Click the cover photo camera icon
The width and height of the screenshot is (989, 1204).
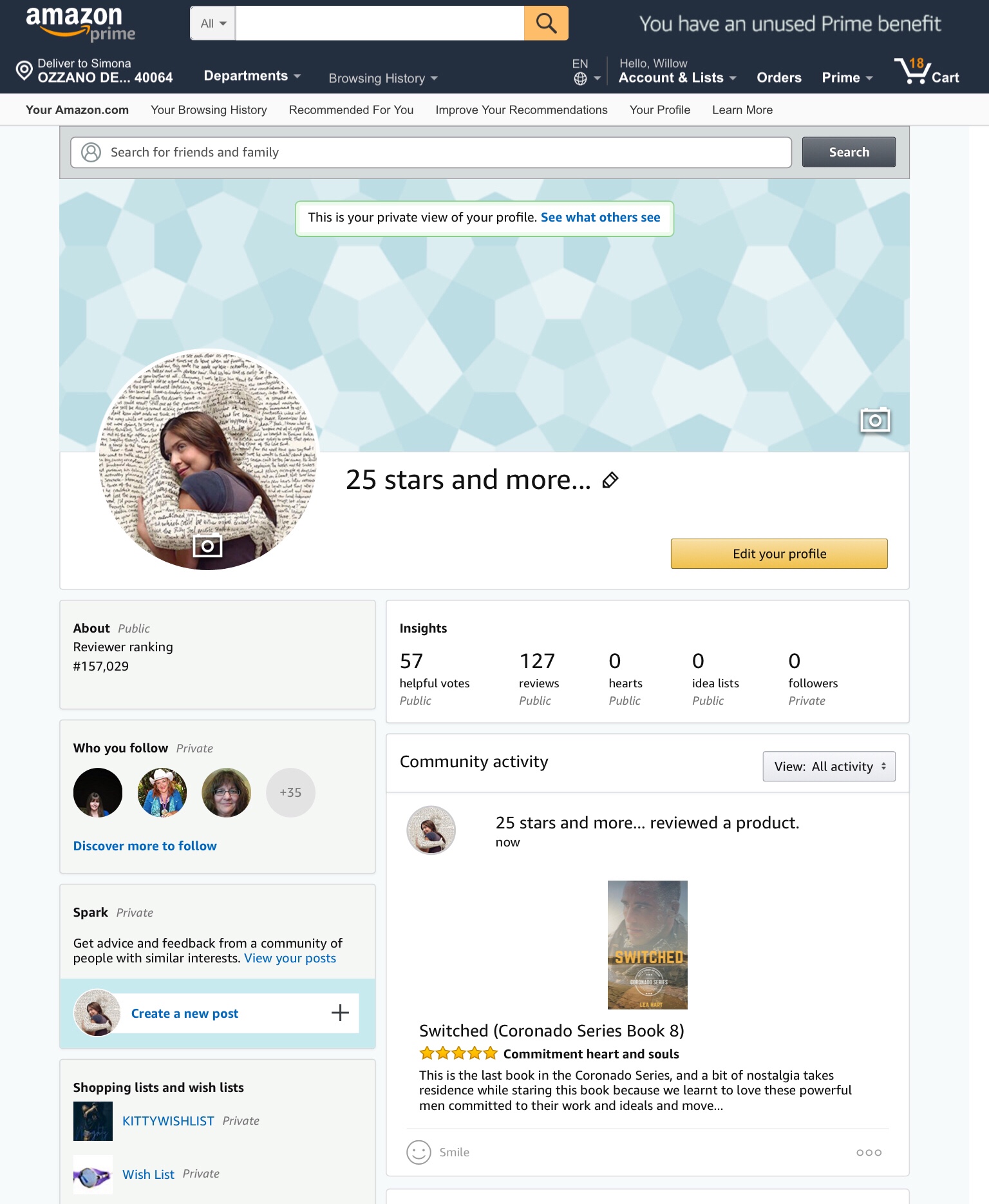coord(875,420)
